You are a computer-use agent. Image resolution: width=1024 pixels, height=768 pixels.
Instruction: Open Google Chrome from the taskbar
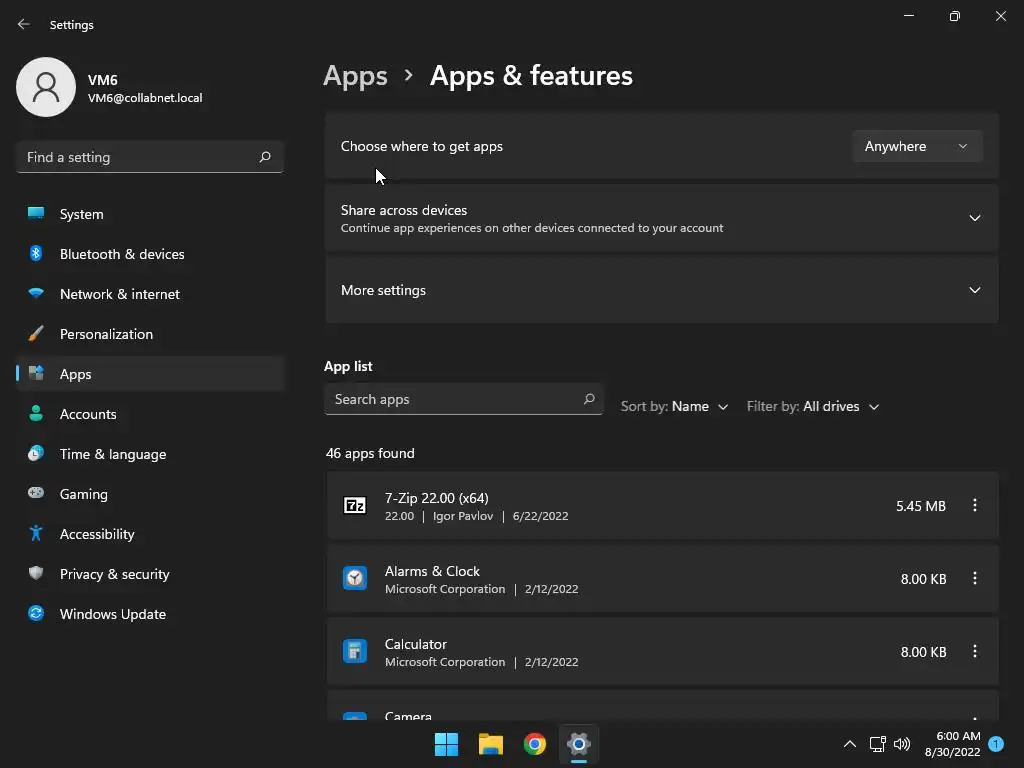[535, 744]
